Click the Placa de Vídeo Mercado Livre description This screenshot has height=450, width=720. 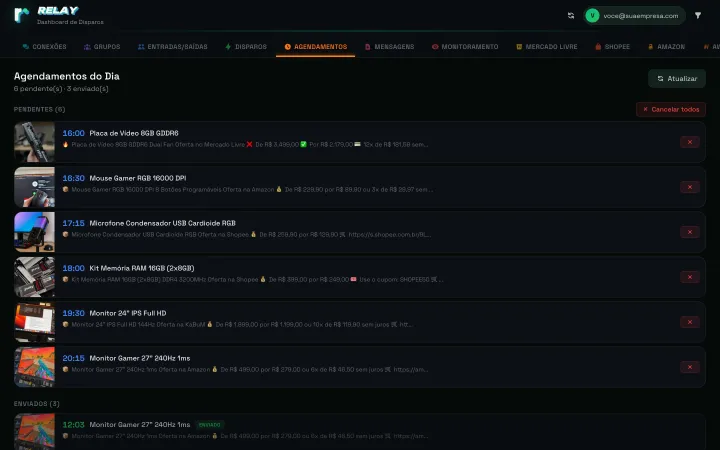pyautogui.click(x=245, y=144)
